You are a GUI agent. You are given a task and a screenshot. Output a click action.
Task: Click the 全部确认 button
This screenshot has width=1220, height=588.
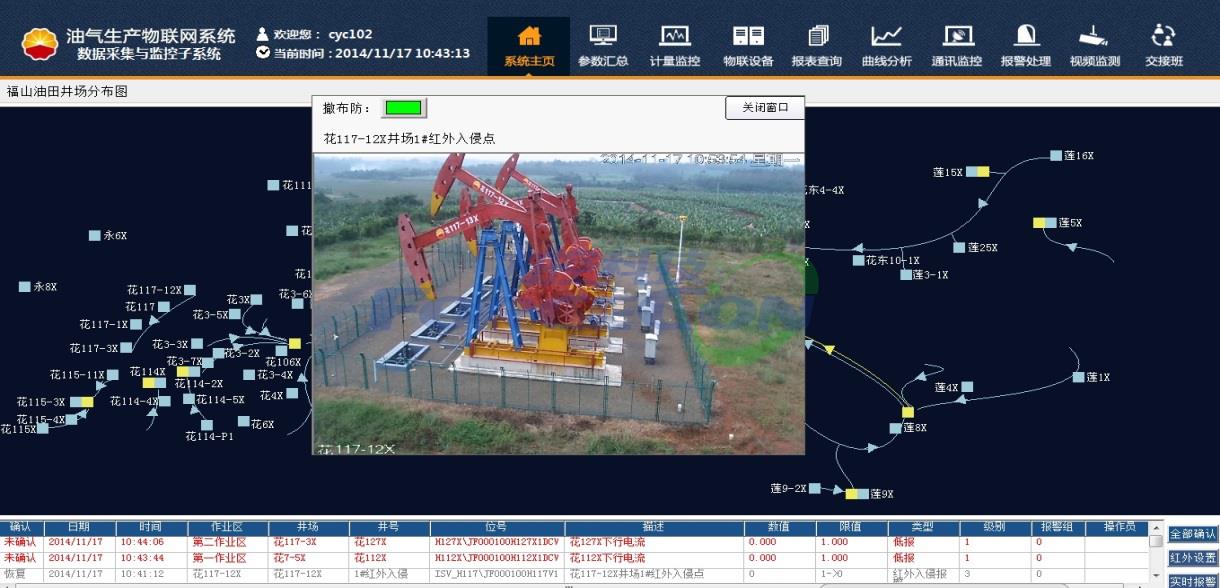coord(1193,534)
